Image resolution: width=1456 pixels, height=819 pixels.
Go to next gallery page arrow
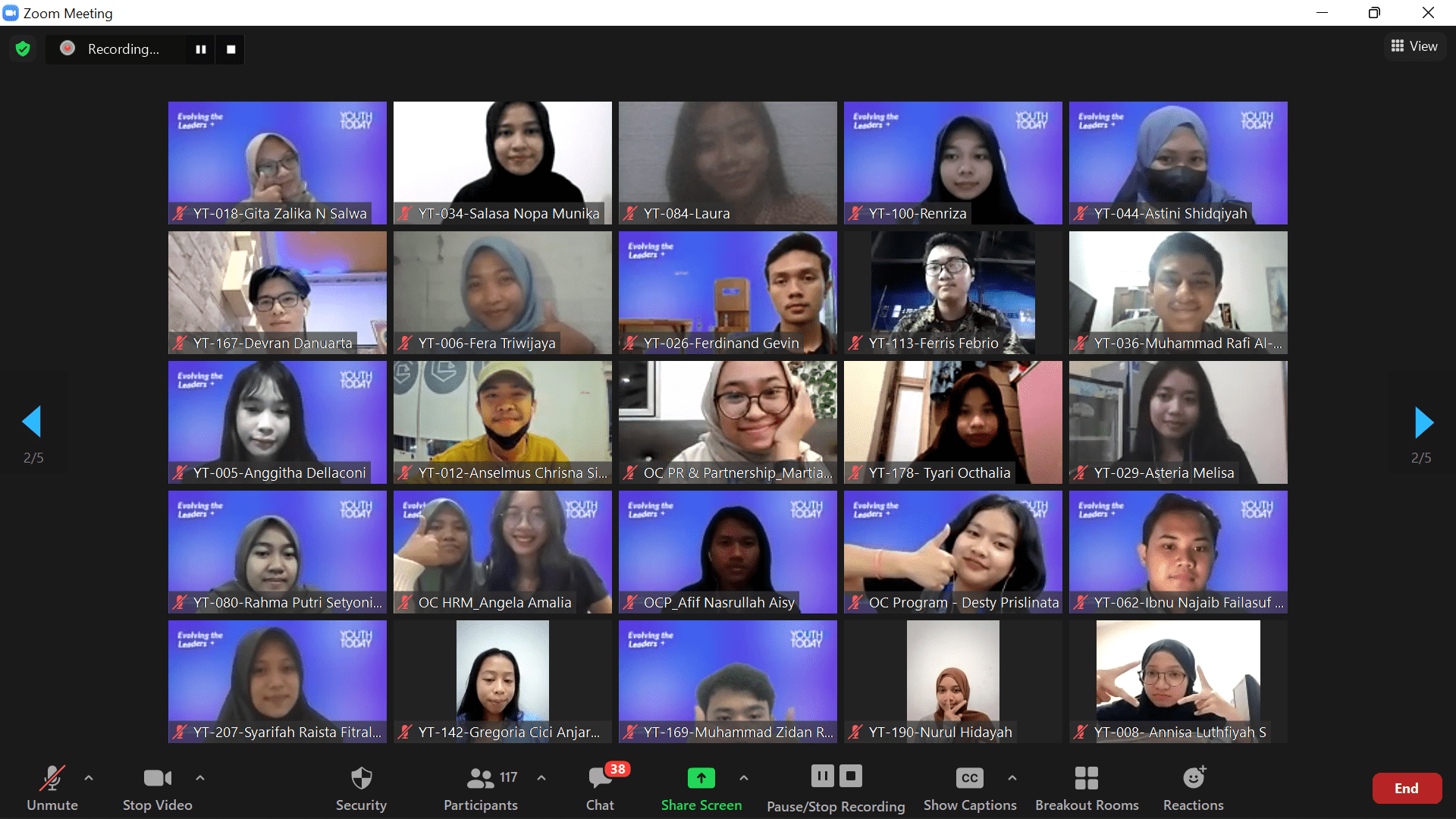1423,422
